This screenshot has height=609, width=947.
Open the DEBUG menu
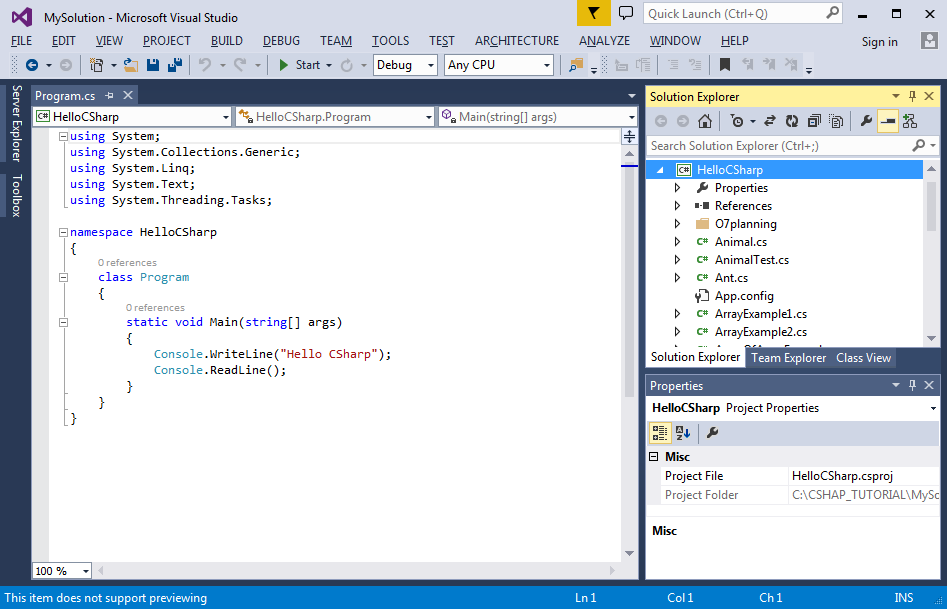(281, 41)
